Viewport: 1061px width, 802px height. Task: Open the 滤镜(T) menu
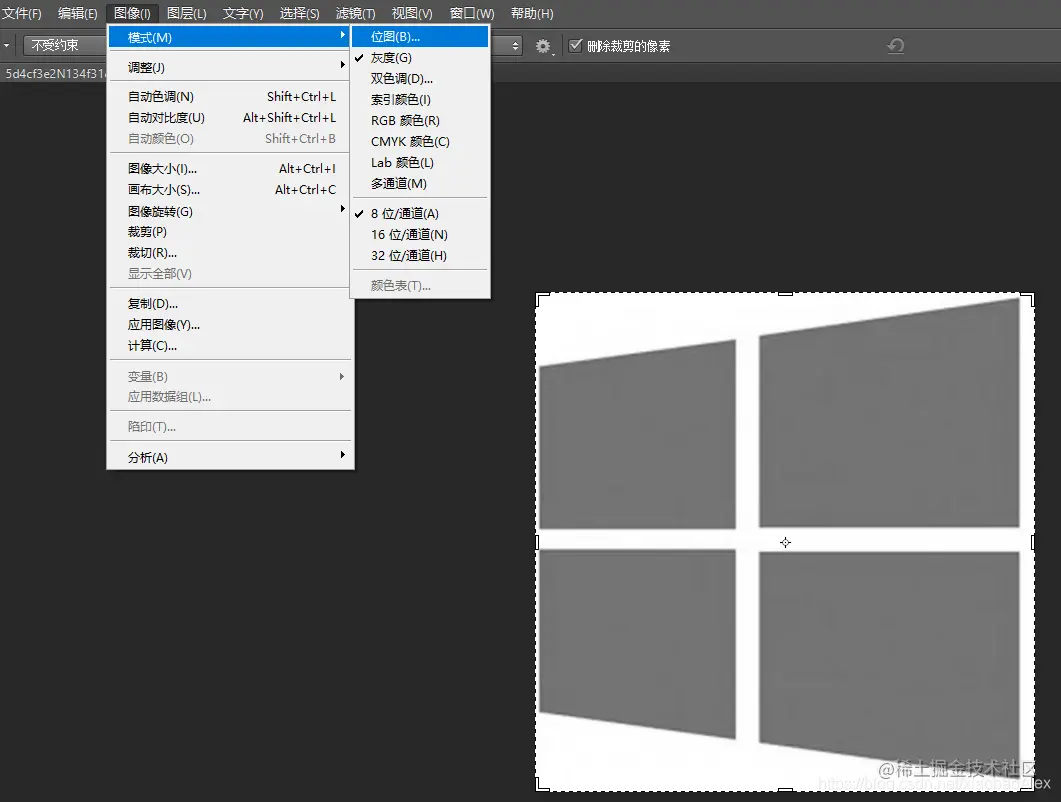tap(355, 13)
